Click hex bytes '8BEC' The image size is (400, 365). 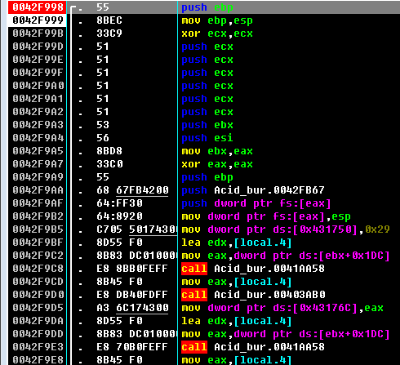pyautogui.click(x=109, y=20)
